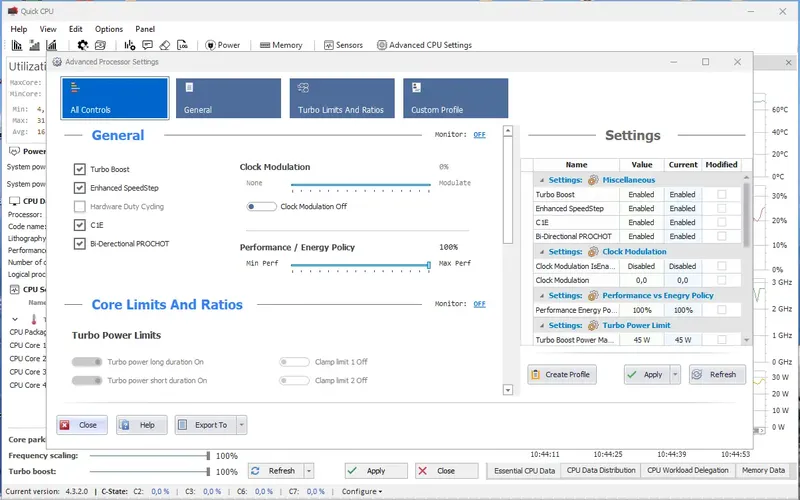Click the bars-with-gear toolbar icon
The height and width of the screenshot is (500, 800).
[130, 45]
